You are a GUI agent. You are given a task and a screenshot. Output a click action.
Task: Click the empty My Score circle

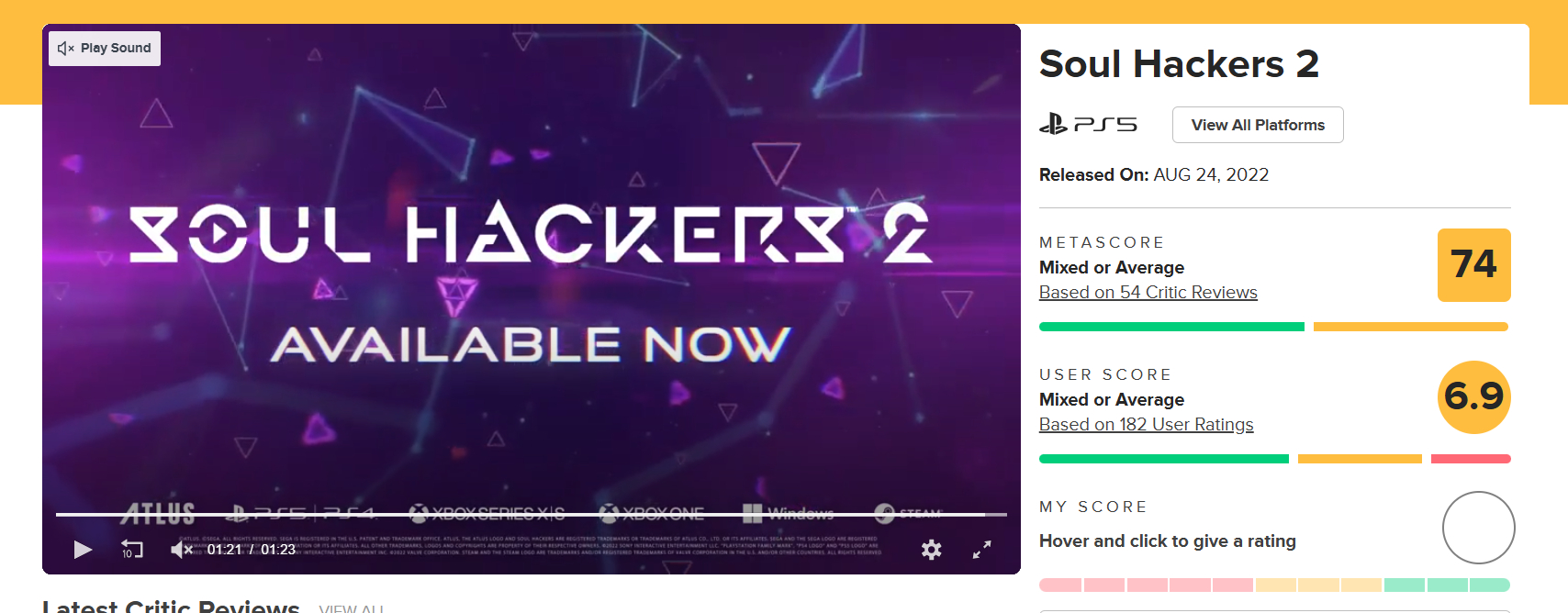click(1478, 528)
